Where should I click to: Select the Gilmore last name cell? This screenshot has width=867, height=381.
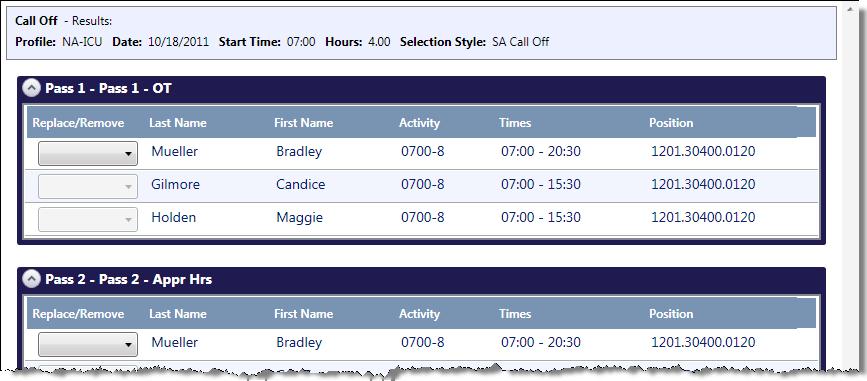pyautogui.click(x=175, y=184)
